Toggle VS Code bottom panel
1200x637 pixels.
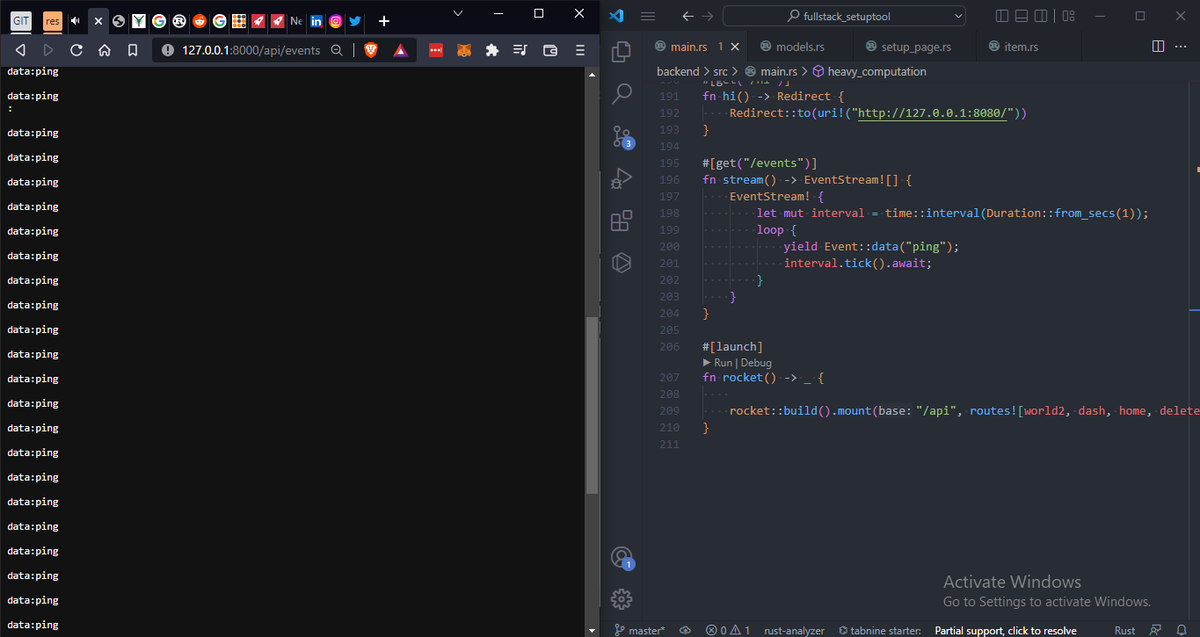[x=1022, y=15]
